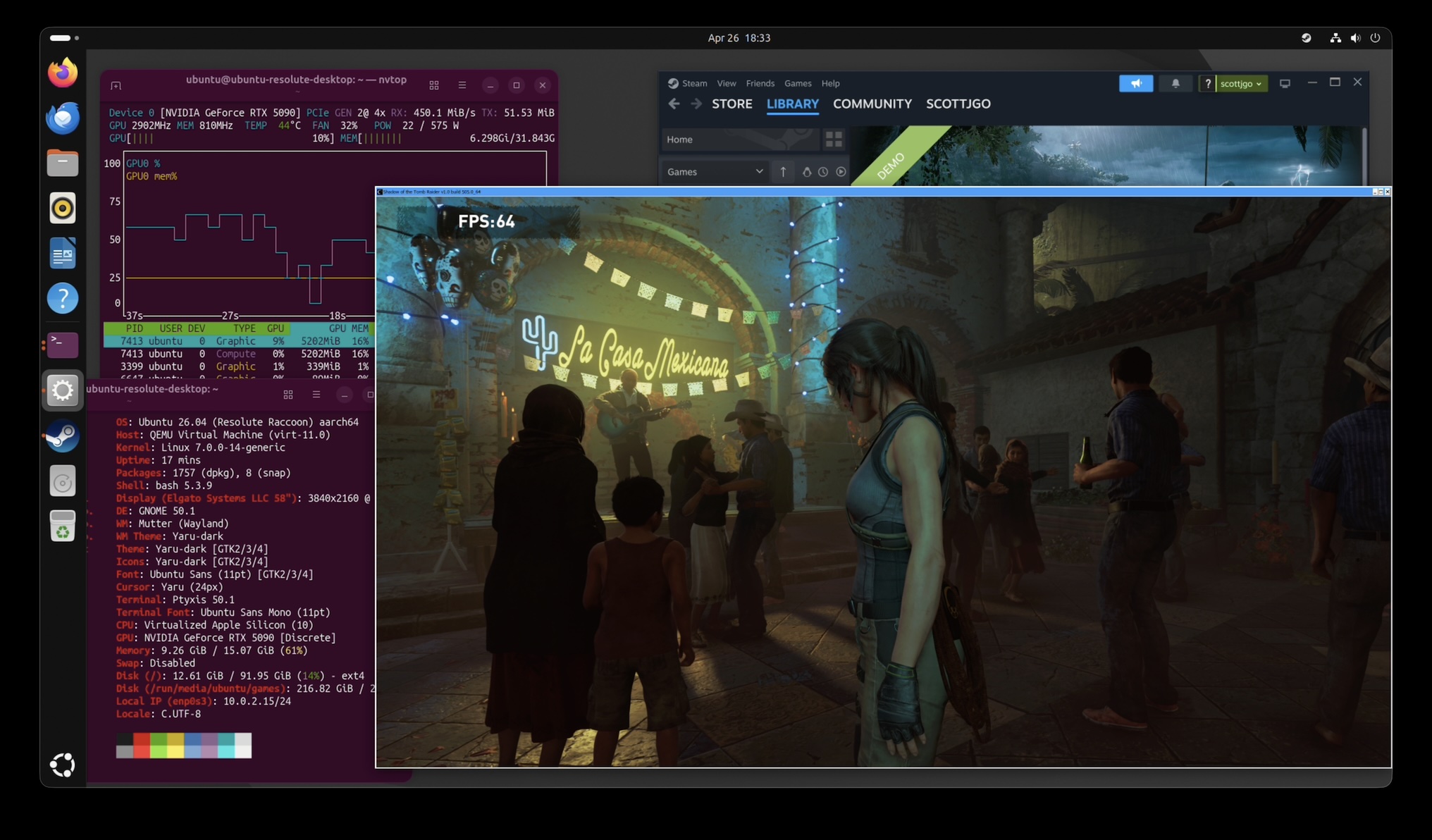Open the Files manager in the dock
Viewport: 1432px width, 840px height.
63,163
